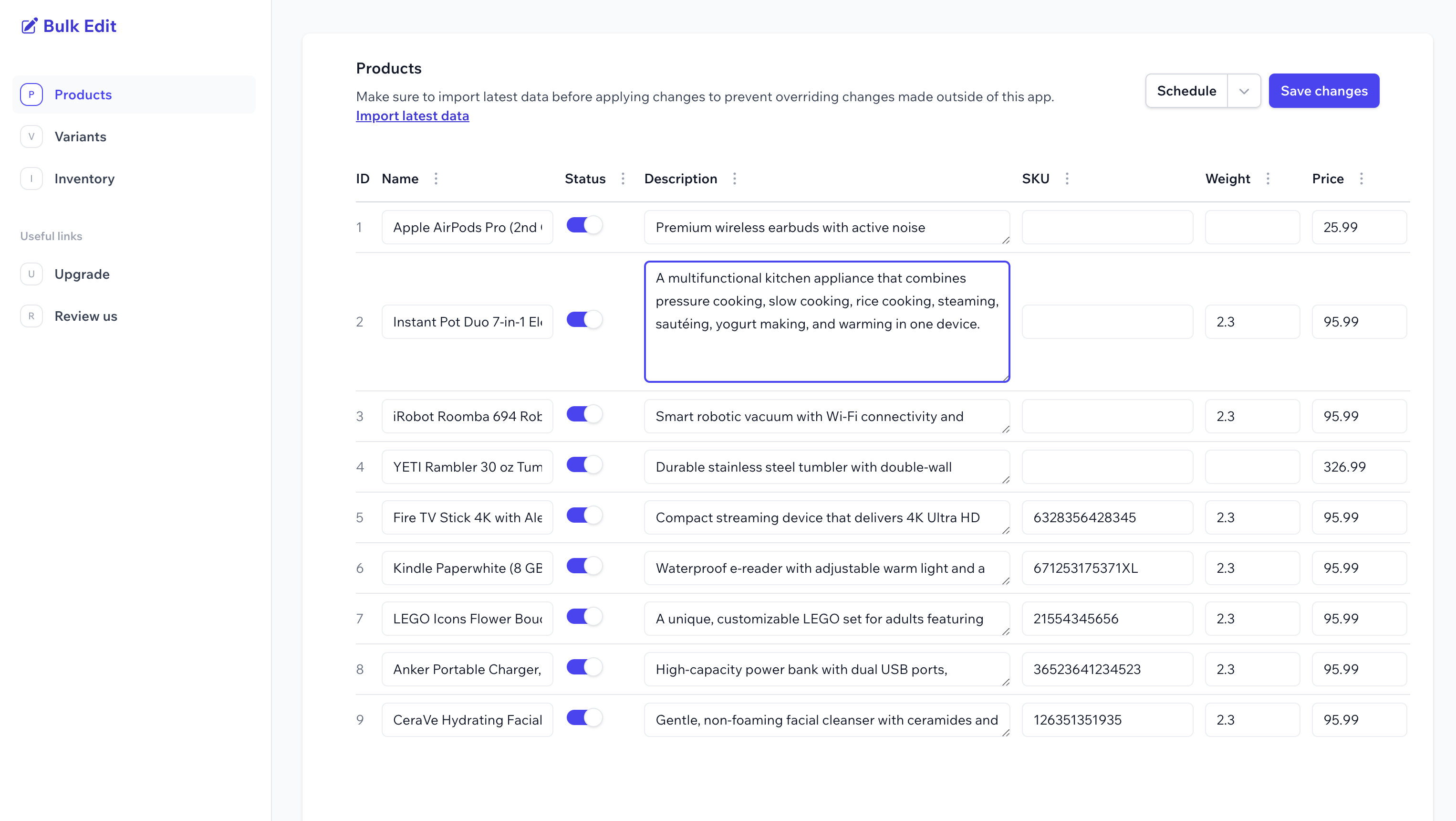Toggle status for Kindle Paperwhite

coord(584,566)
